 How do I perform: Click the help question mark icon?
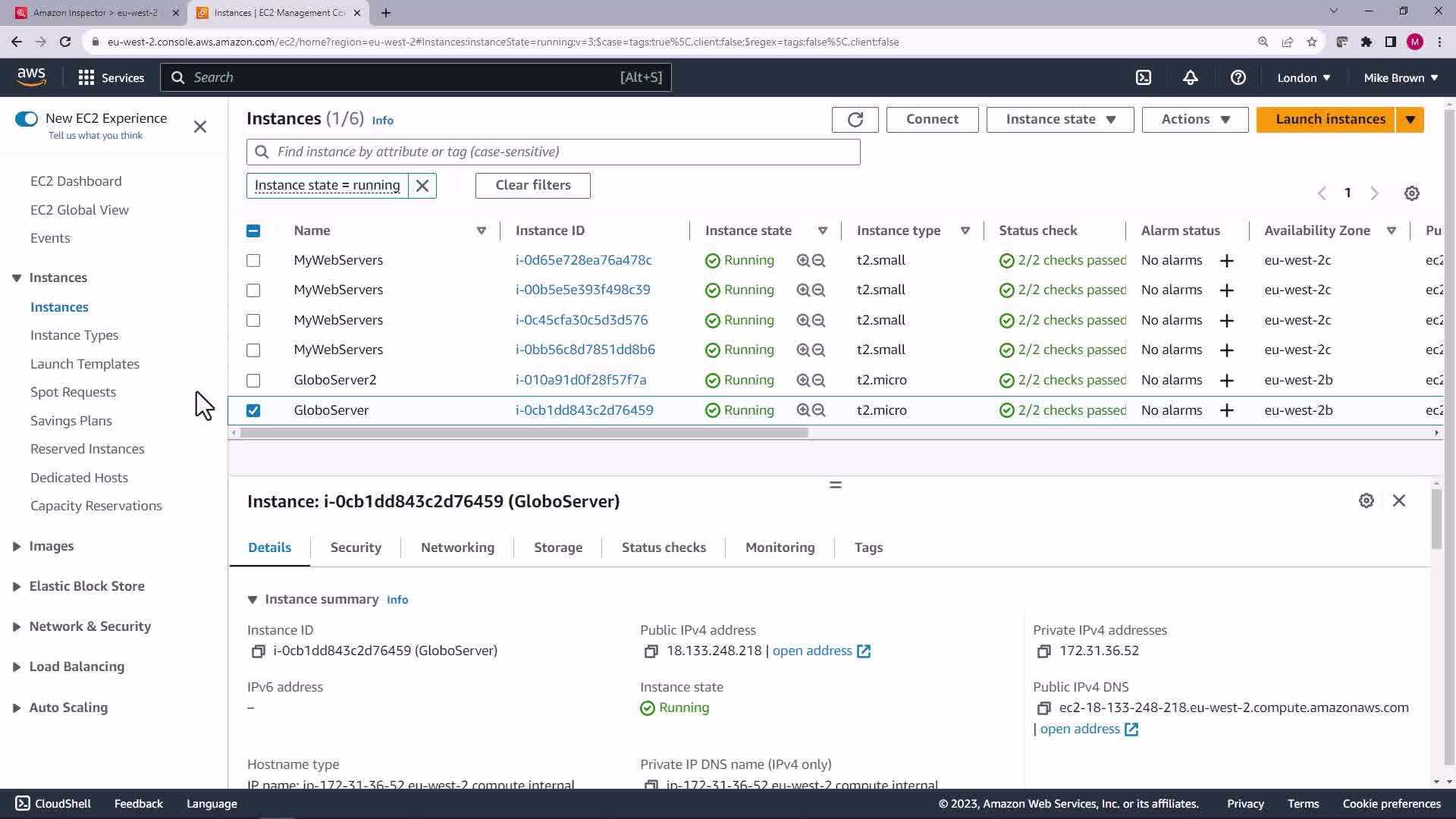1238,77
